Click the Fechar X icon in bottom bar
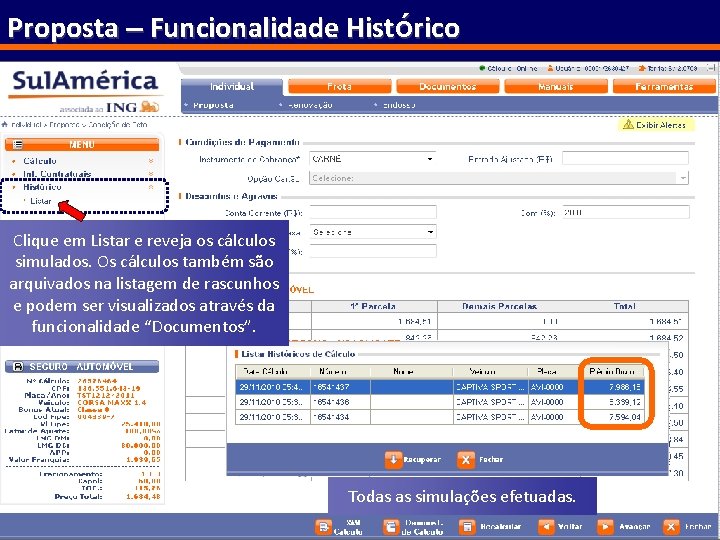Screen dimensions: 720x540 point(671,527)
